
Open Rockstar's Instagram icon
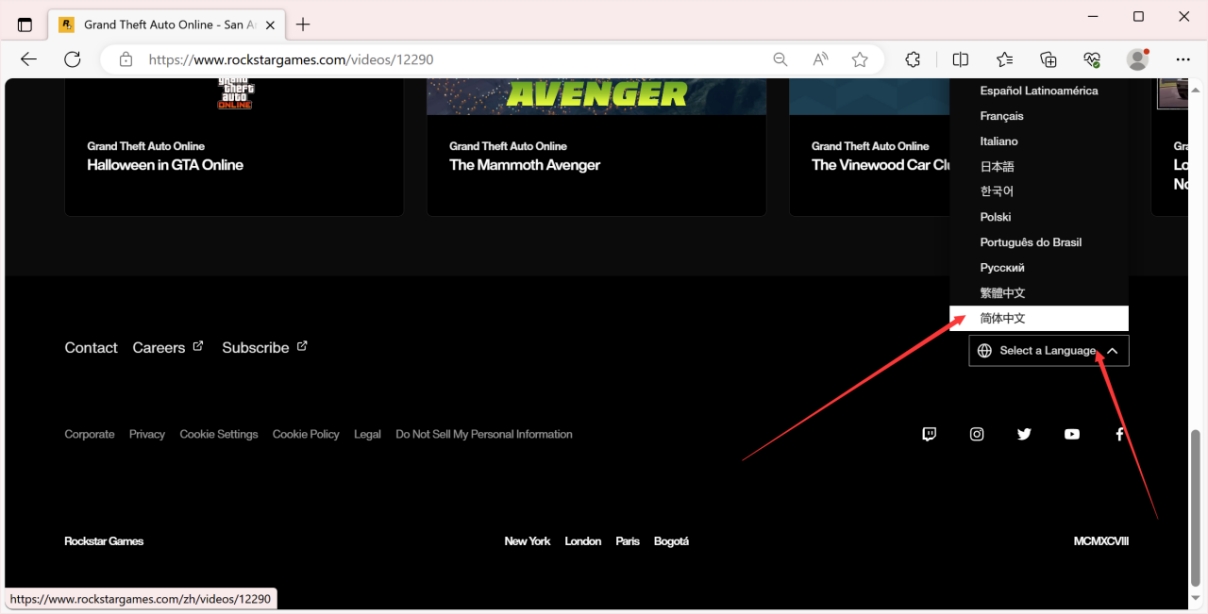pos(977,434)
